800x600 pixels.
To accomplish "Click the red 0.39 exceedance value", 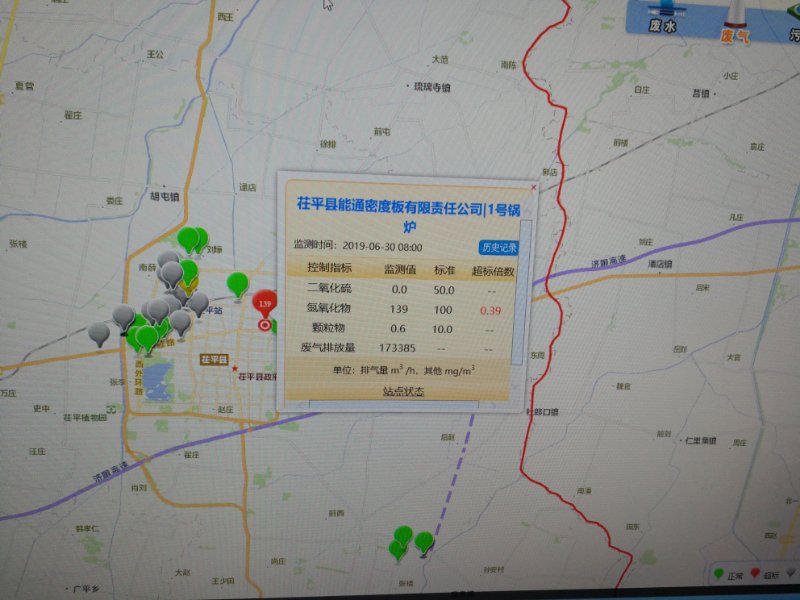I will [x=490, y=310].
